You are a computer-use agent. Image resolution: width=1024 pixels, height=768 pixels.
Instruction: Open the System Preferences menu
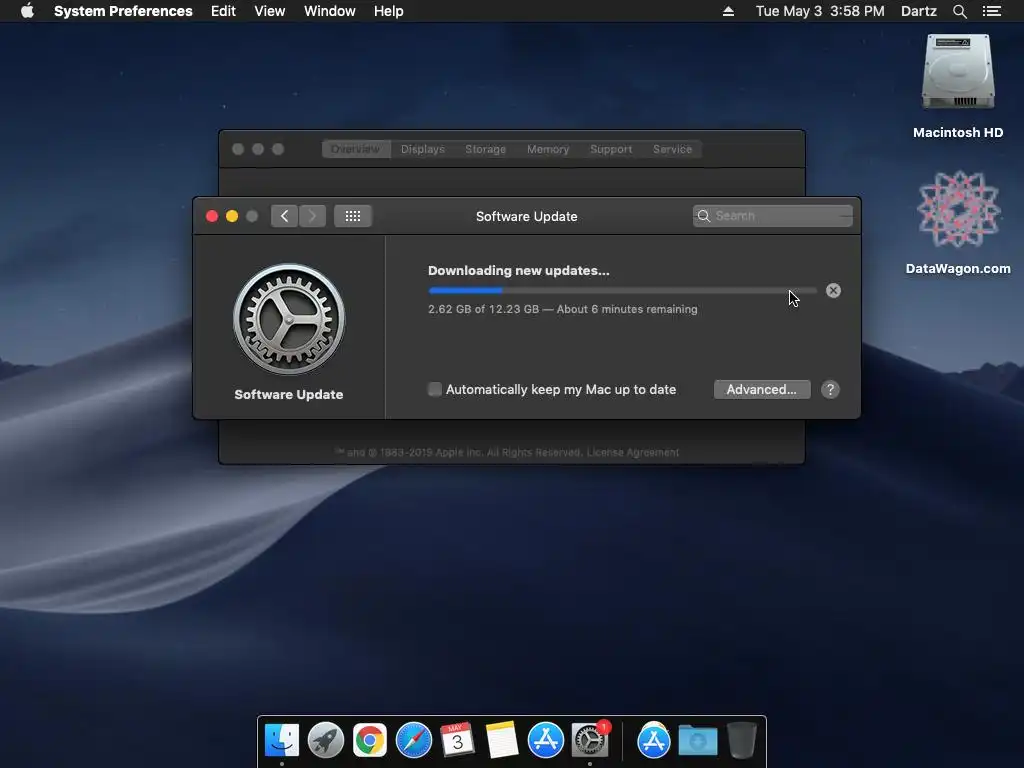pyautogui.click(x=123, y=11)
